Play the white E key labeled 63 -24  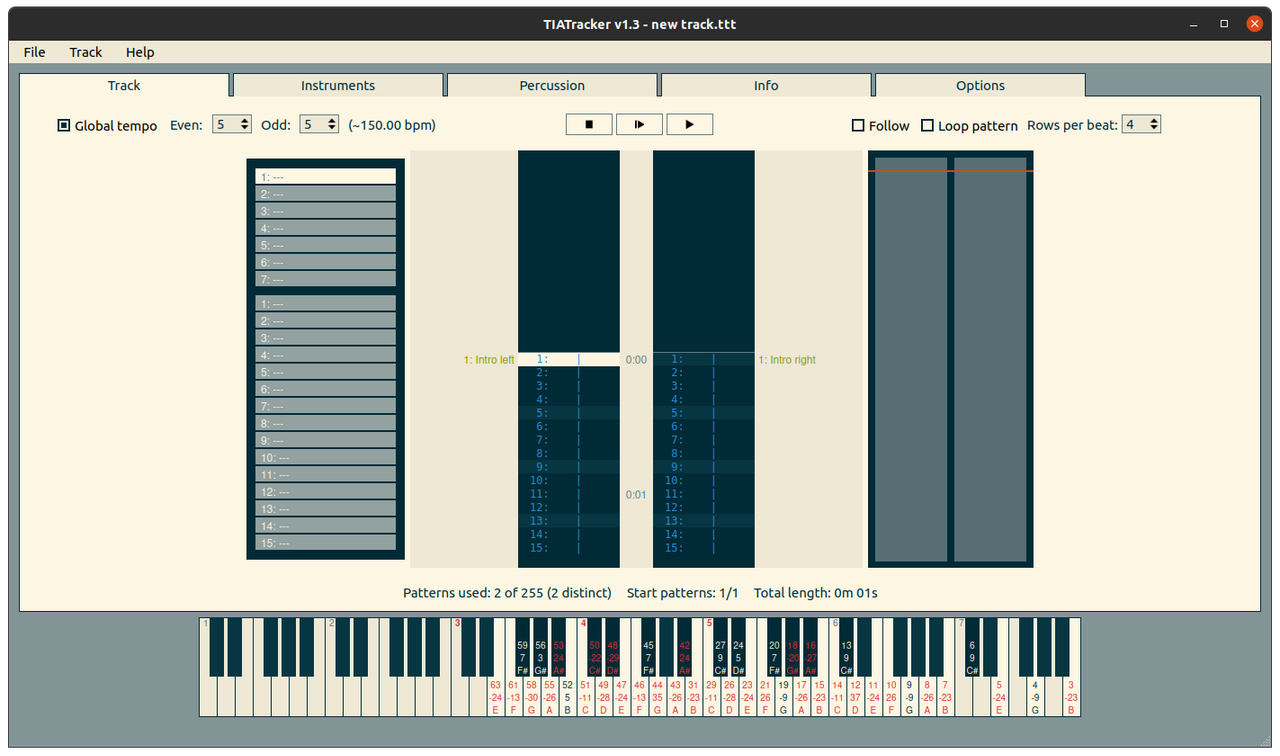click(x=495, y=697)
